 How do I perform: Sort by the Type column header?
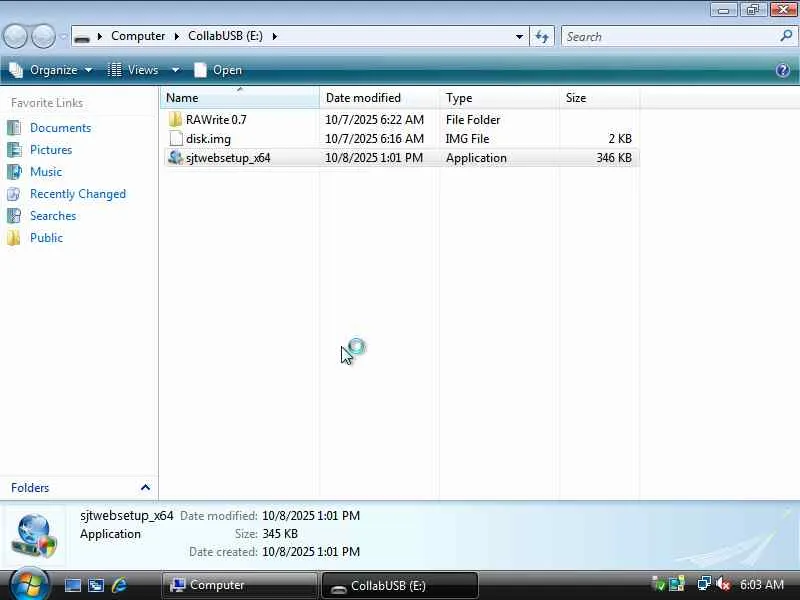point(499,97)
